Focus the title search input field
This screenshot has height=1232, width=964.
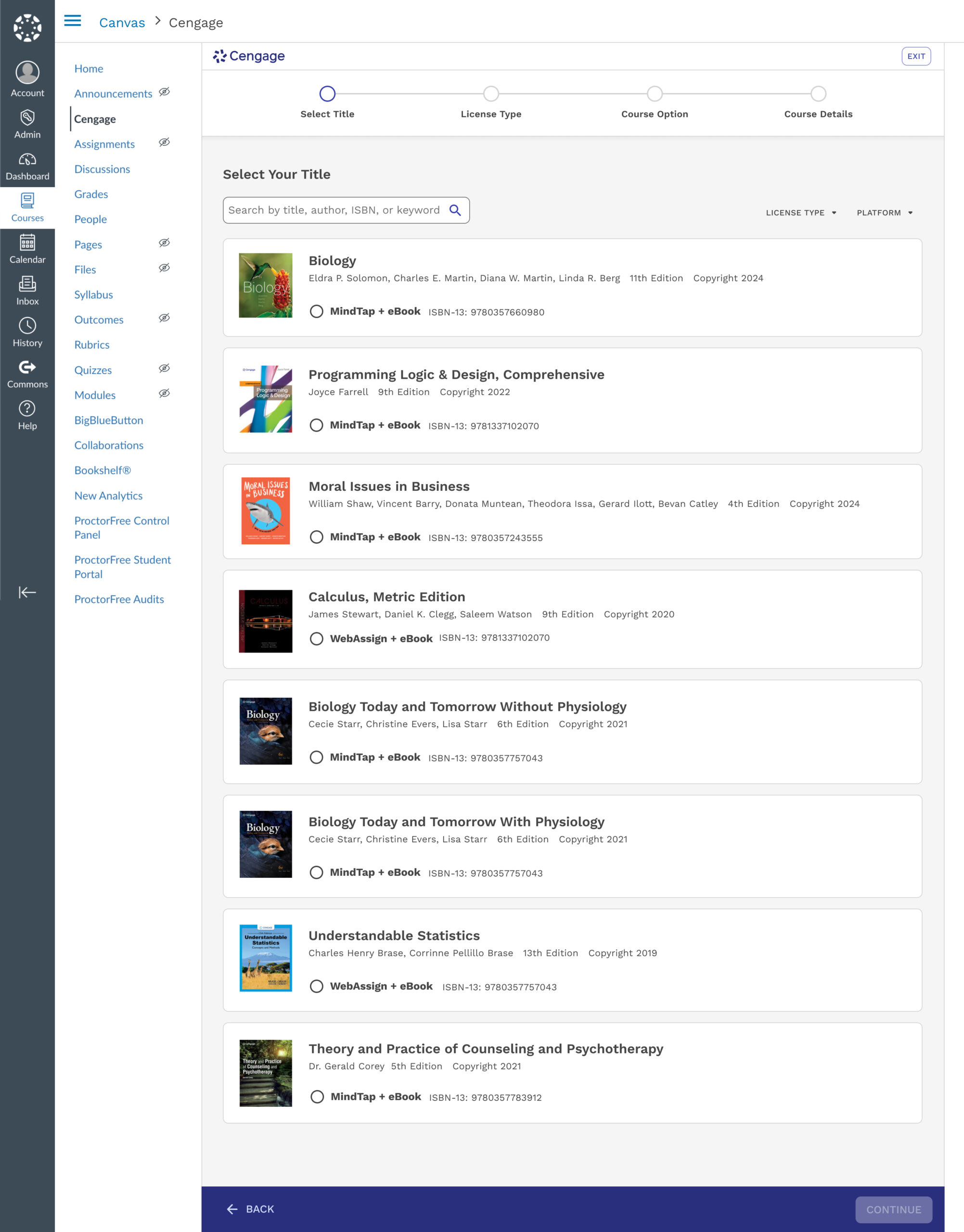tap(346, 210)
